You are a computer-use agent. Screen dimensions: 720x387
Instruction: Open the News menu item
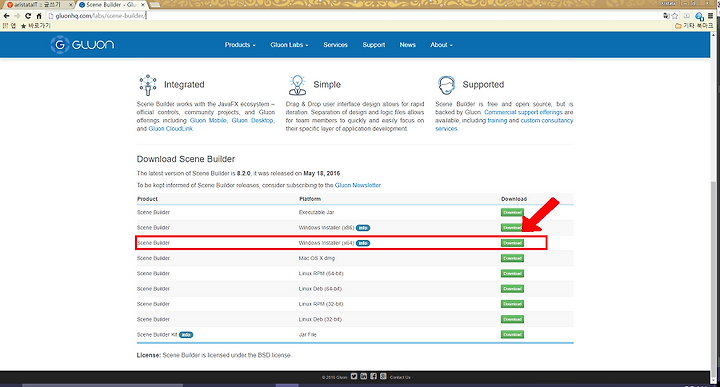[407, 45]
